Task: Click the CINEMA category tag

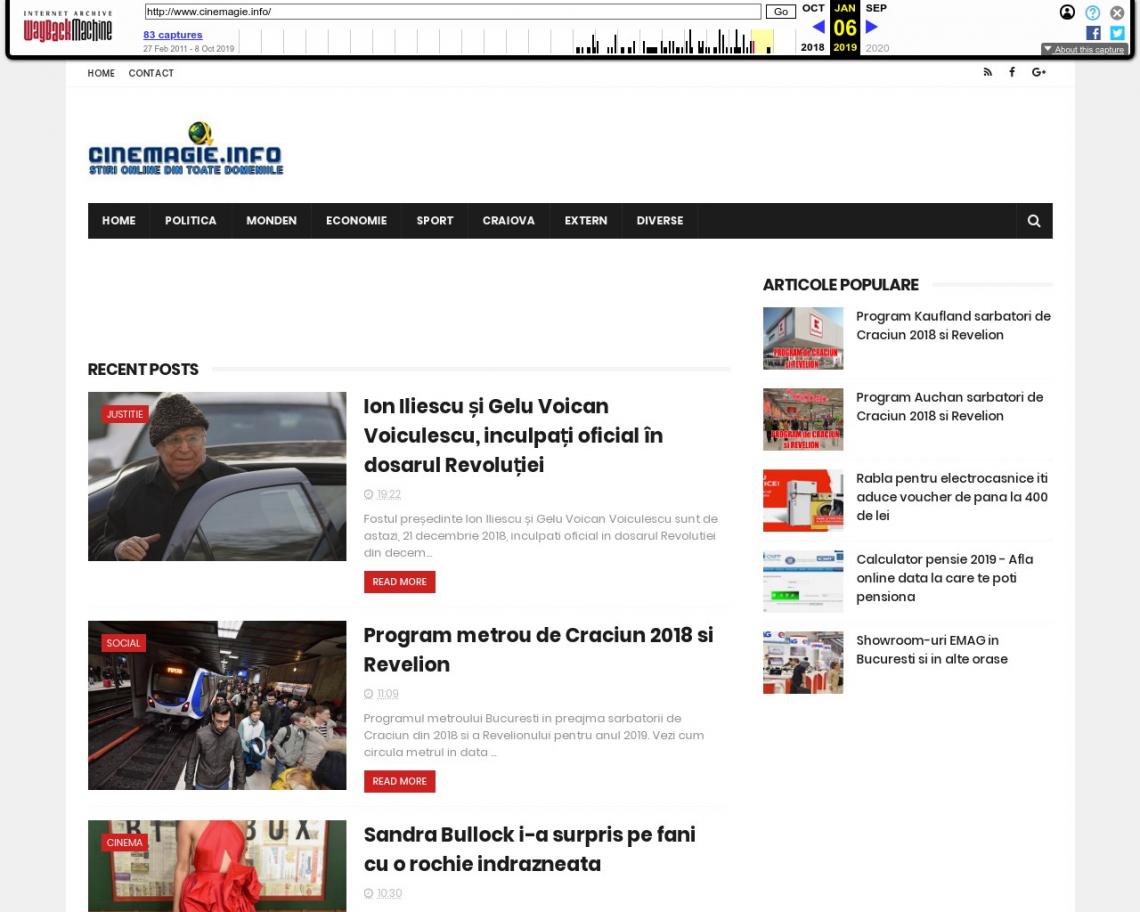Action: click(x=125, y=842)
